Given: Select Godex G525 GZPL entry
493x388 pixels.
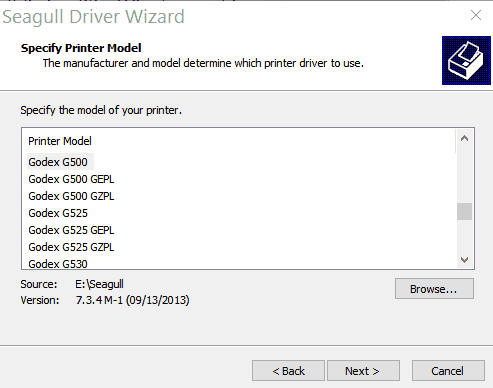Looking at the screenshot, I should pos(71,247).
